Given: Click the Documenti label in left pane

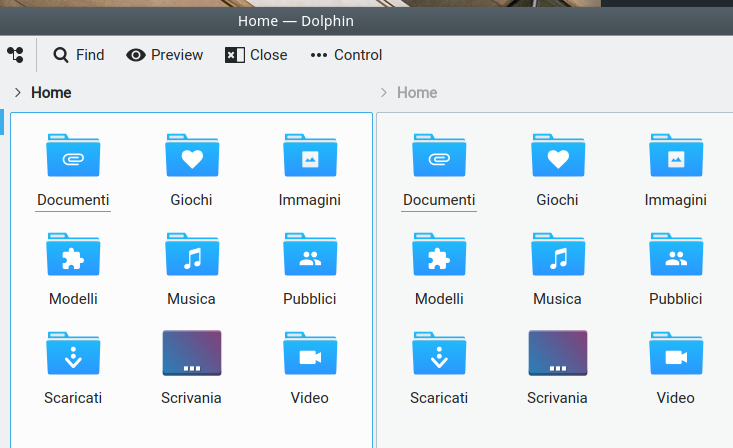Looking at the screenshot, I should click(73, 200).
